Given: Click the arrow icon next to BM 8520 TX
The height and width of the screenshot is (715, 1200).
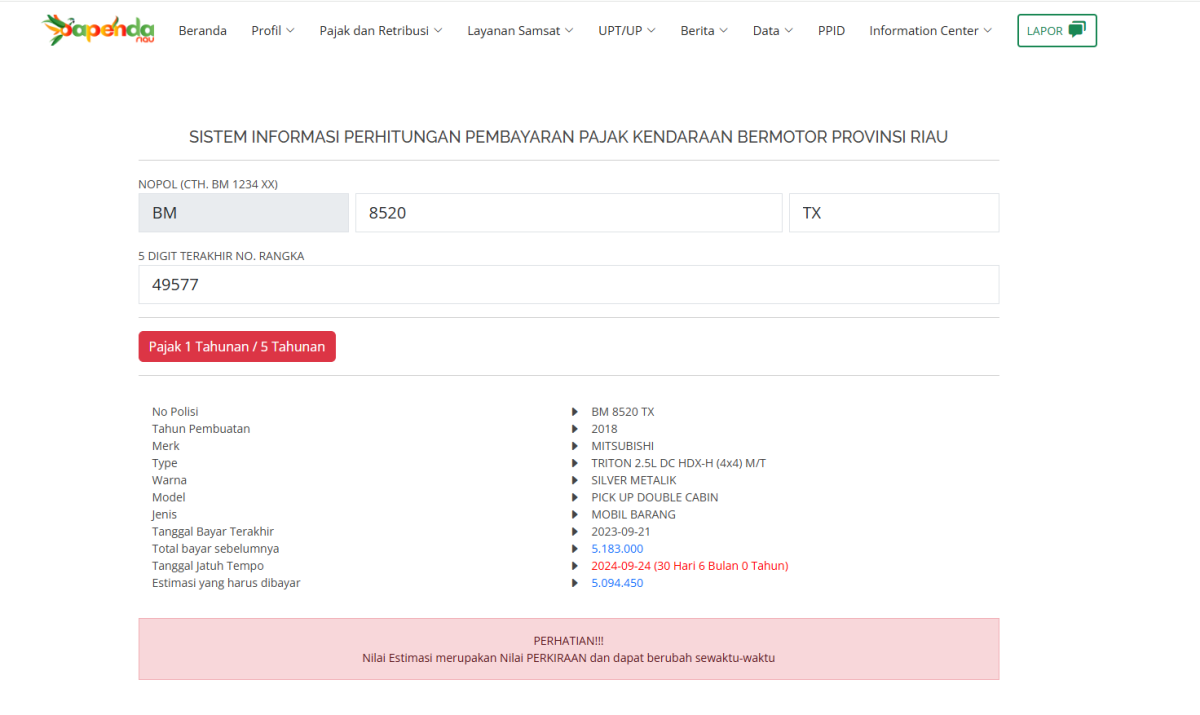Looking at the screenshot, I should [x=575, y=412].
